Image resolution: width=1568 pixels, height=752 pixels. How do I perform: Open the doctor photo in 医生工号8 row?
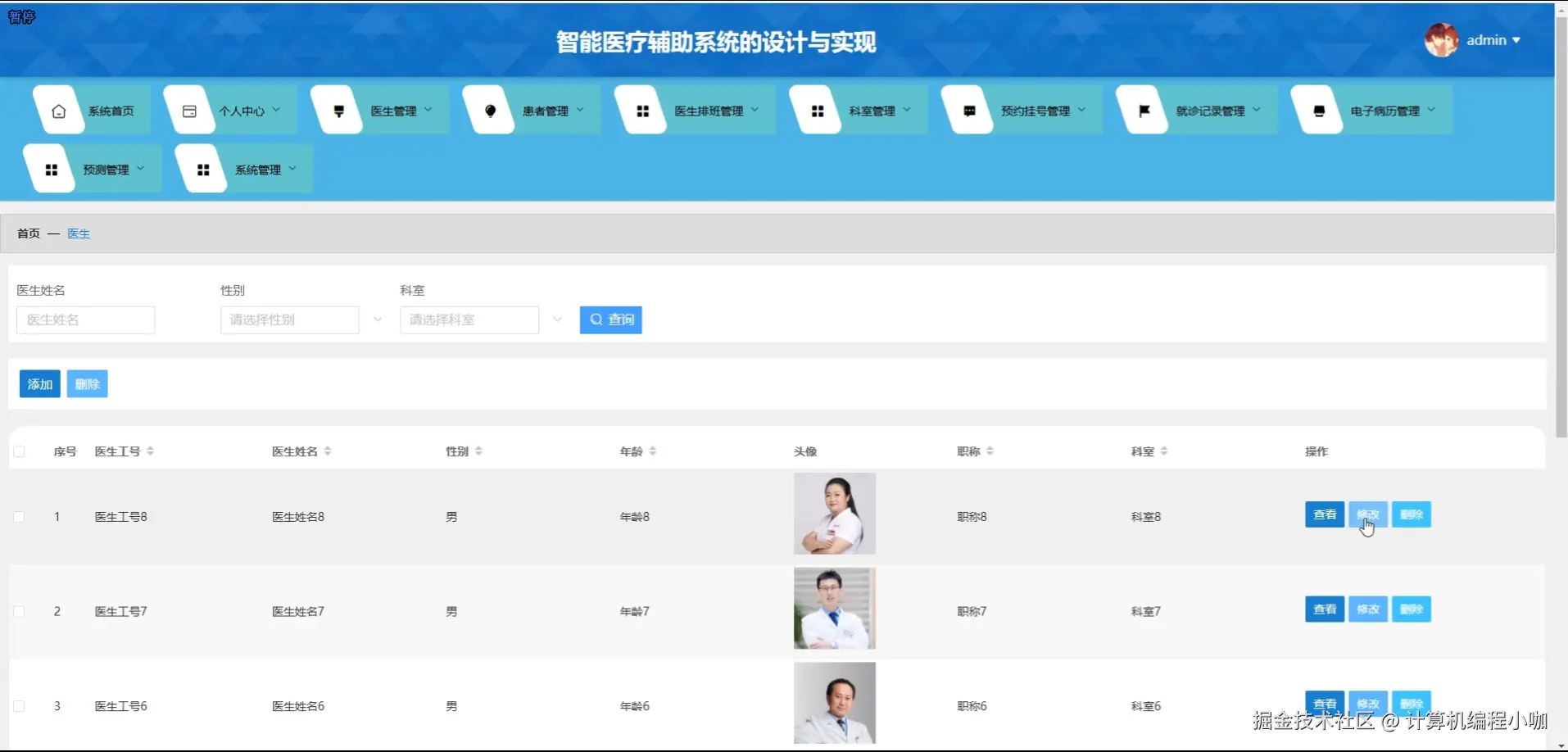(835, 514)
